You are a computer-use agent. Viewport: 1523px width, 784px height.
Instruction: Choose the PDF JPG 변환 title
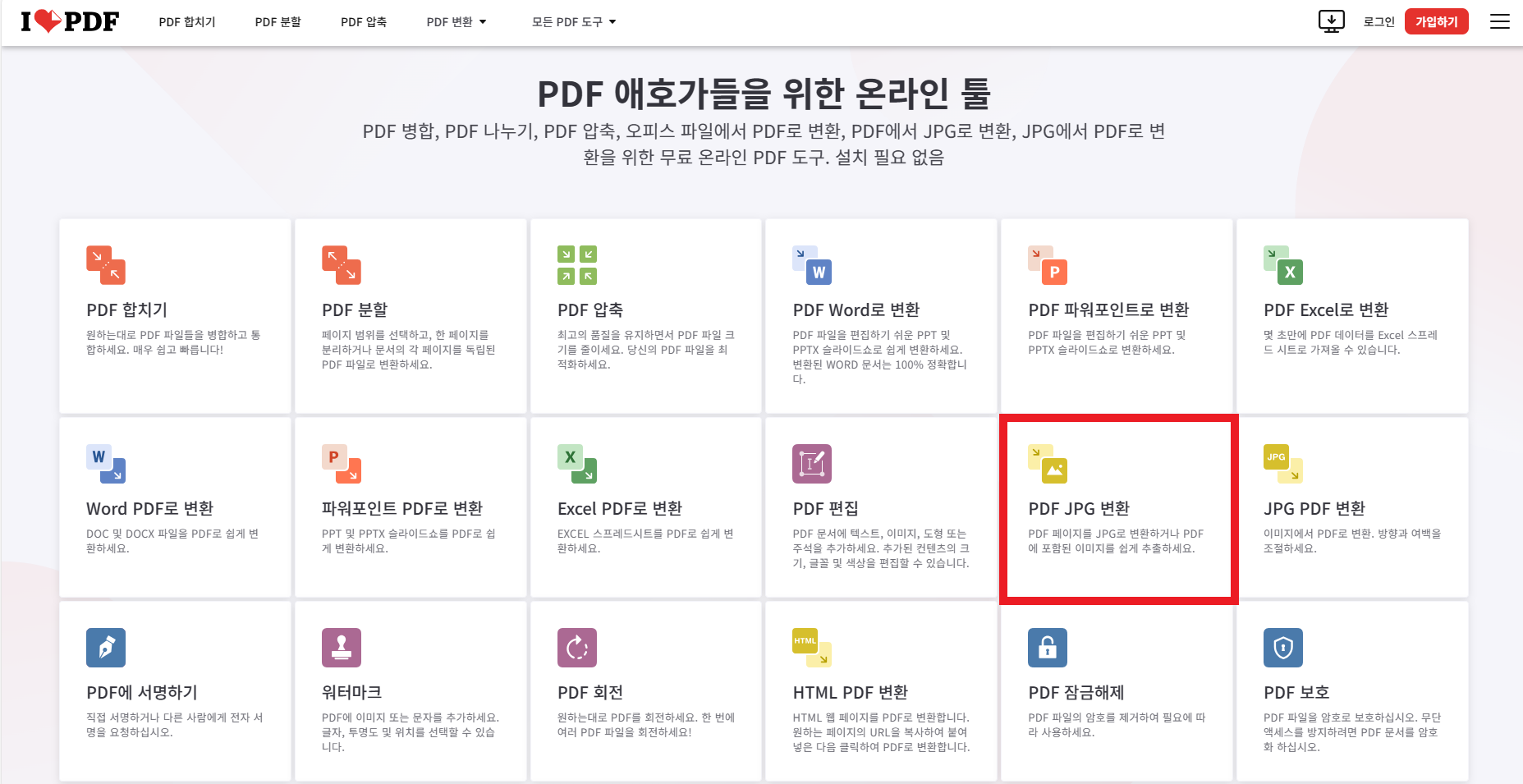pos(1079,509)
